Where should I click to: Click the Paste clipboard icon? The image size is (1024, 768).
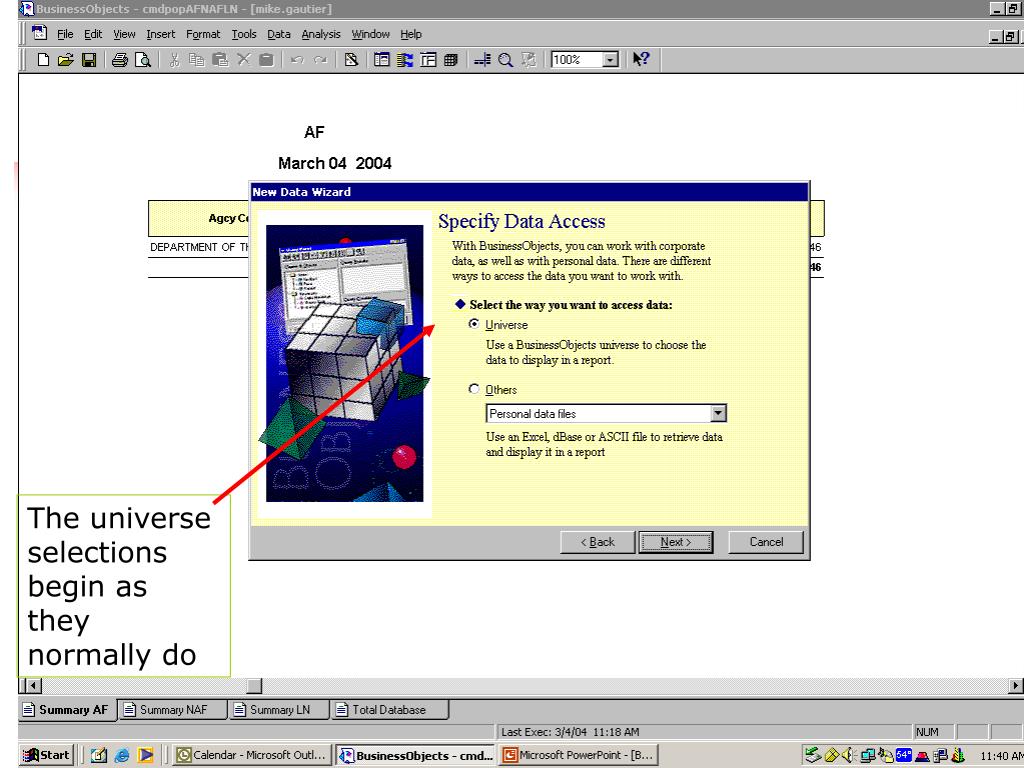pyautogui.click(x=221, y=60)
